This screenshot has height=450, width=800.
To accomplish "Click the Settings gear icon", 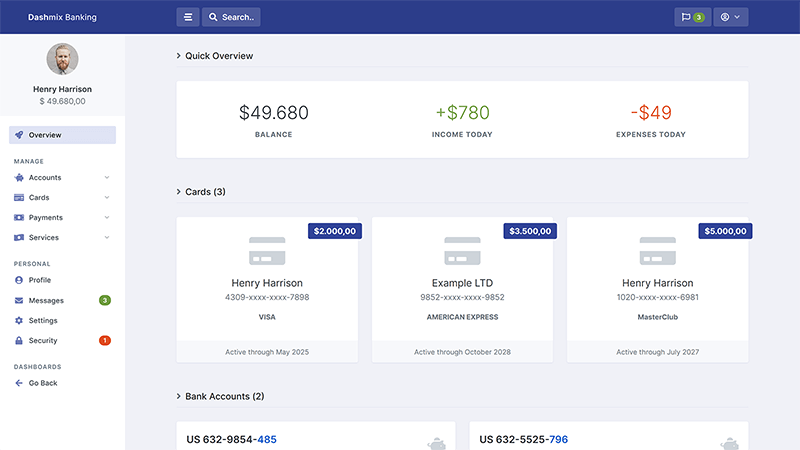I will pos(19,321).
